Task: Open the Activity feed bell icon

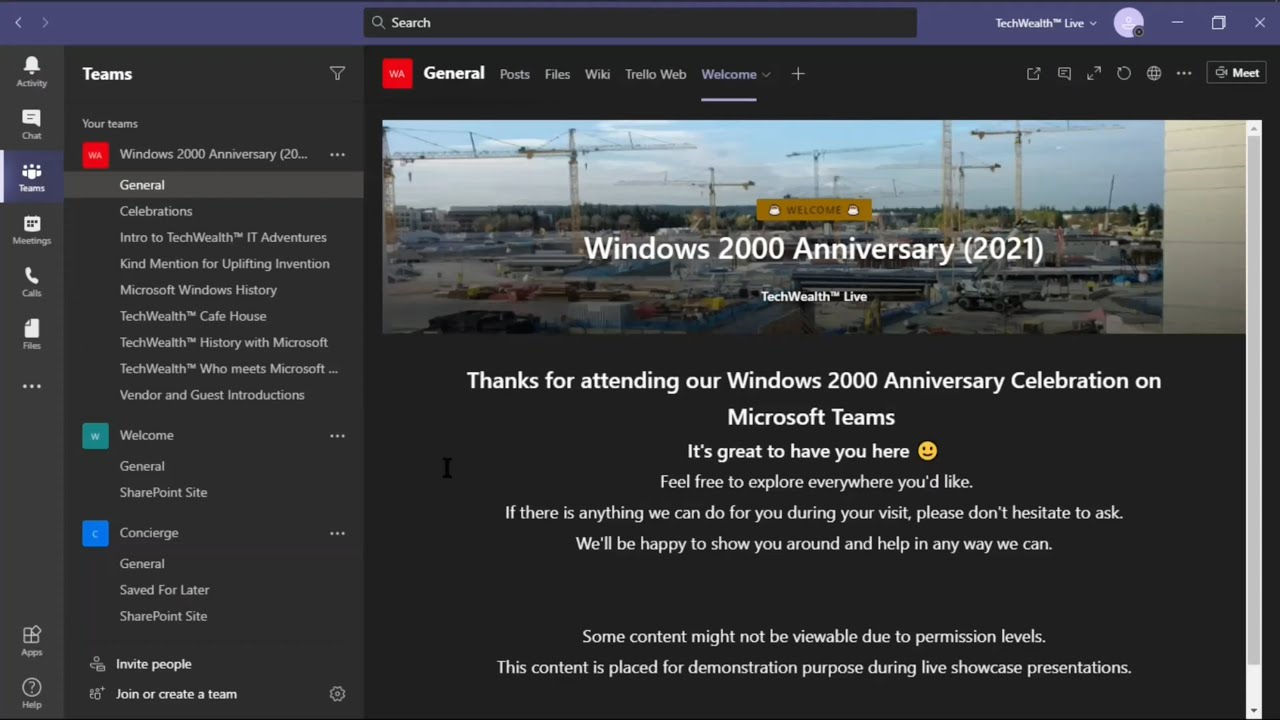Action: pyautogui.click(x=31, y=71)
